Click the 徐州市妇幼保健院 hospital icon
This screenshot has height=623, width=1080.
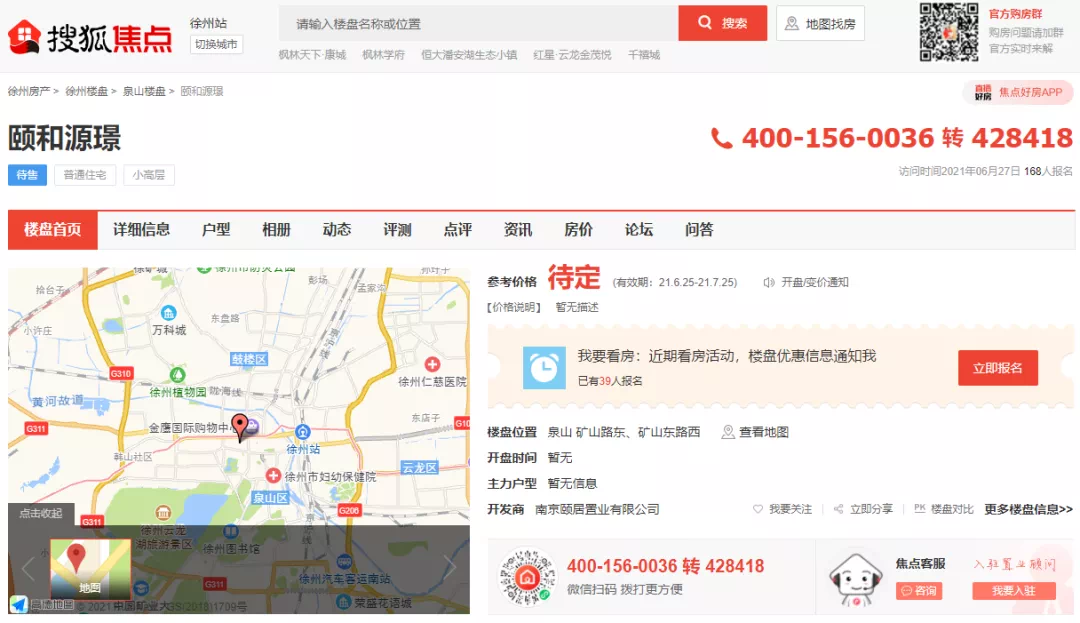point(273,476)
